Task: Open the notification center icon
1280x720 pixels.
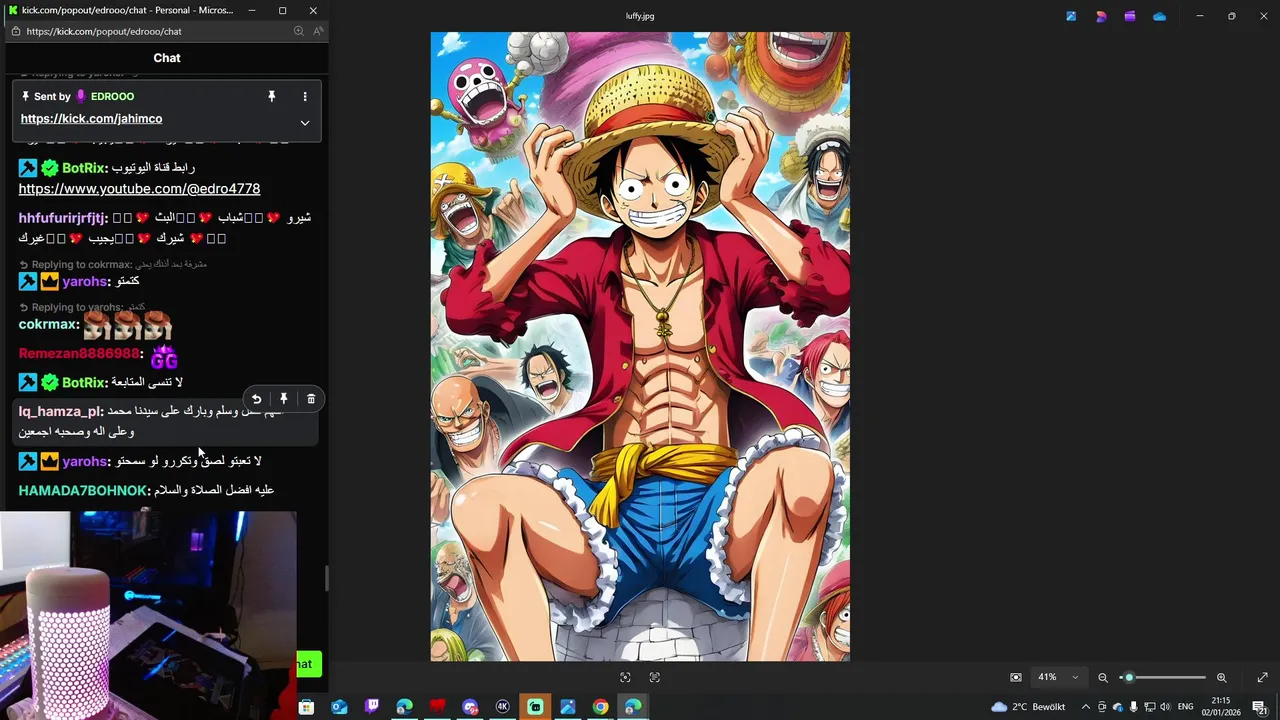Action: (1260, 707)
